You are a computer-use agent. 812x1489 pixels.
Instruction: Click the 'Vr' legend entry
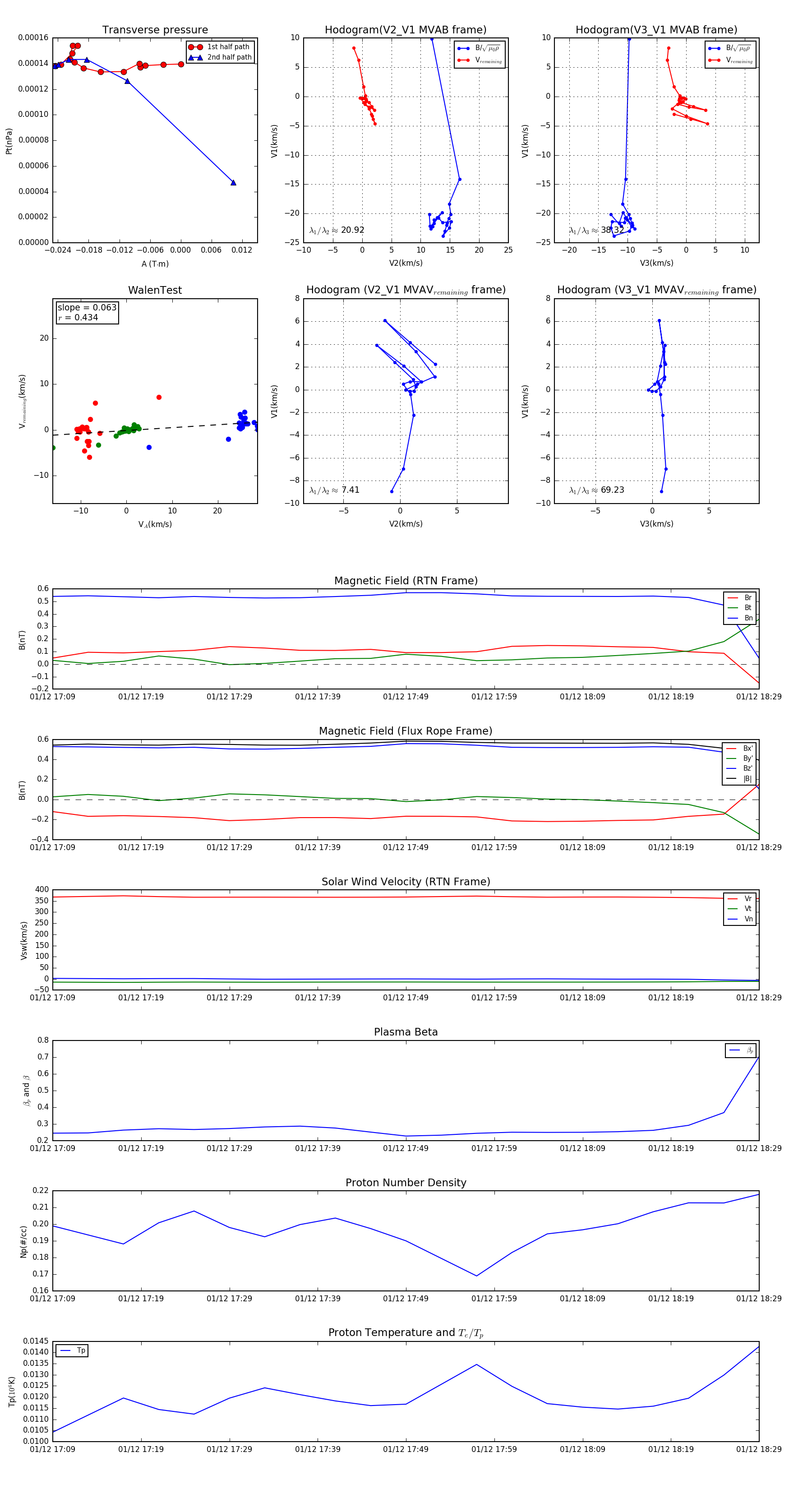(740, 899)
